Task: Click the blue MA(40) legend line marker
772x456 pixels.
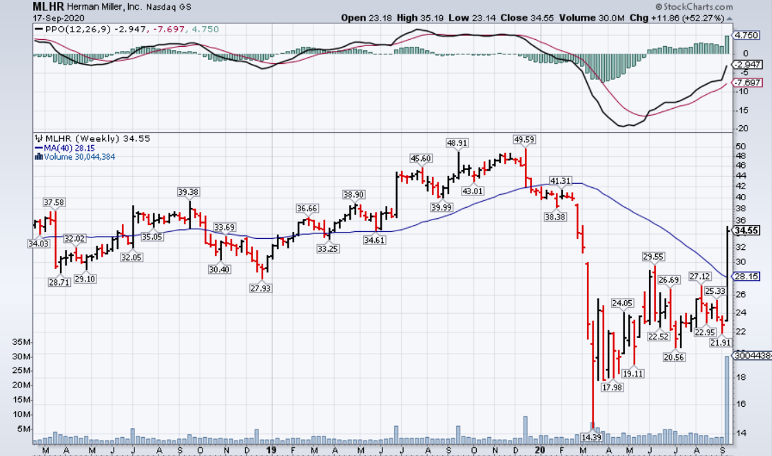Action: coord(38,148)
